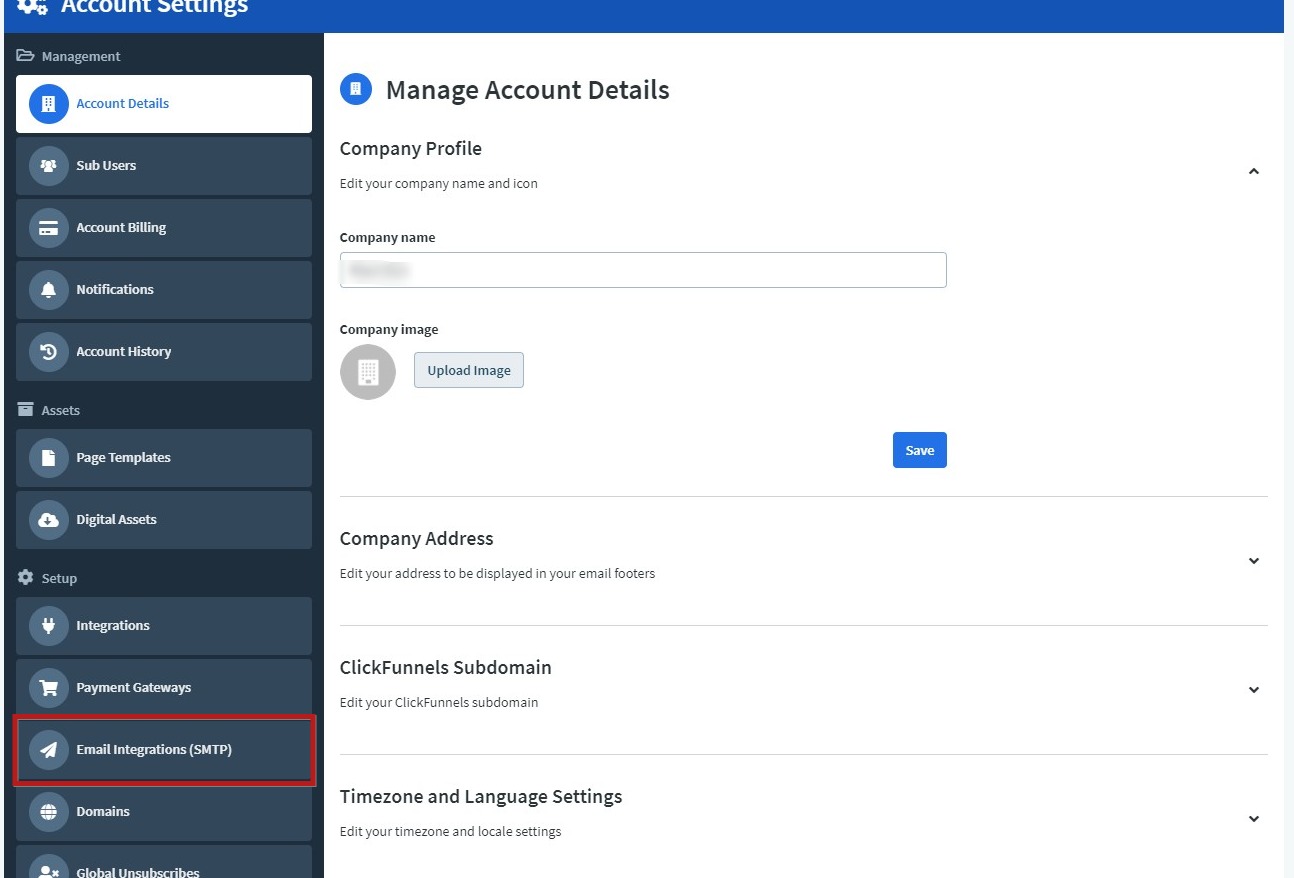Click the ClickFunnels Subdomain heading

[446, 668]
